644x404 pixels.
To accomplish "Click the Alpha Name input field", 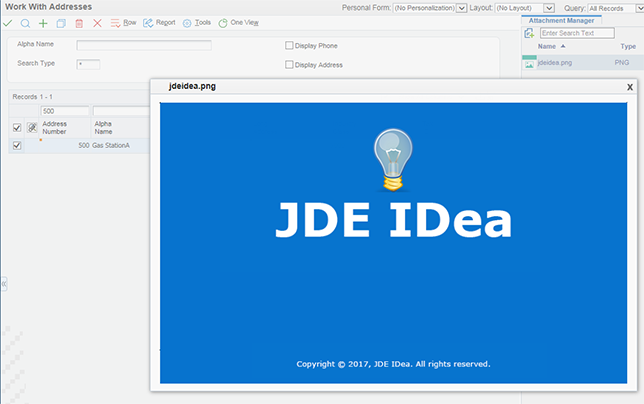I will tap(144, 45).
